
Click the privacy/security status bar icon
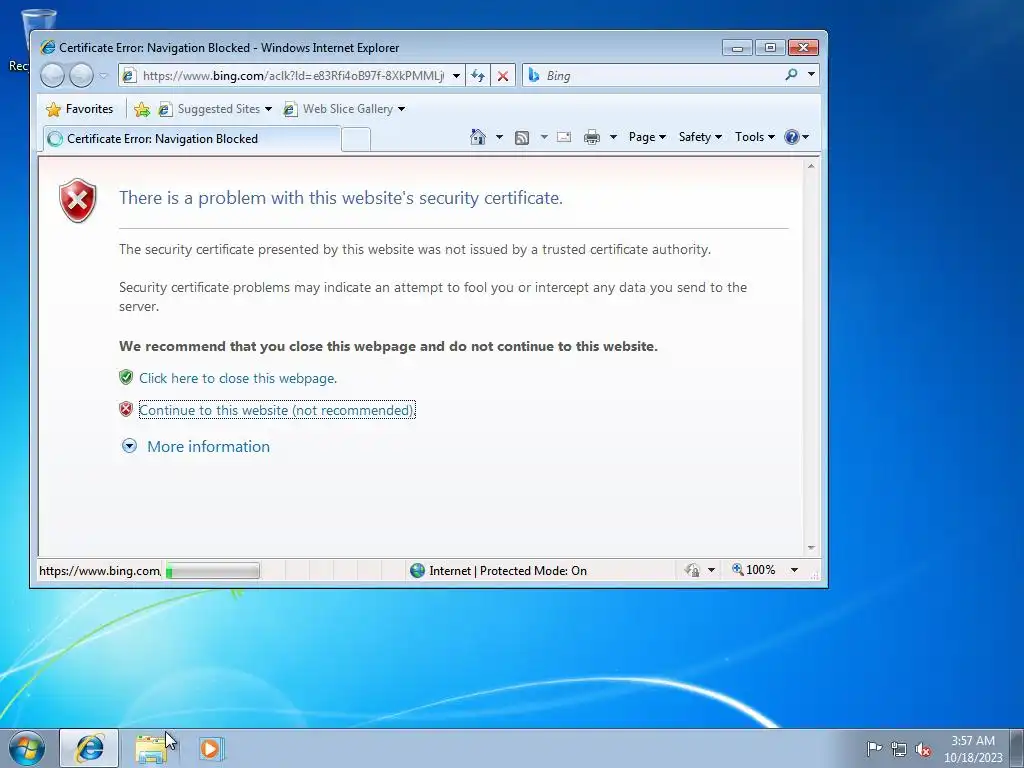click(x=692, y=570)
